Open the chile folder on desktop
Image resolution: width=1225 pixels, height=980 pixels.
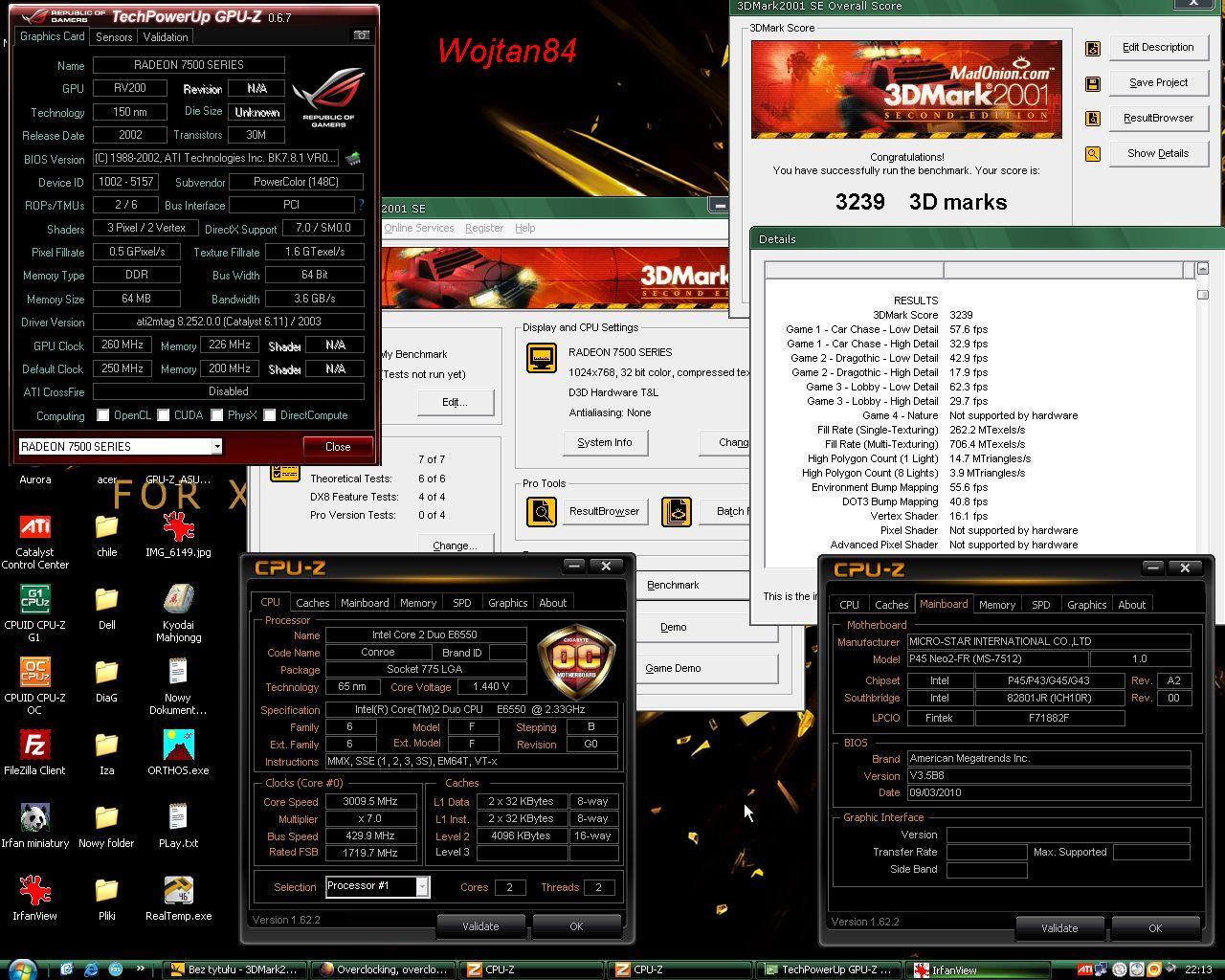point(106,535)
